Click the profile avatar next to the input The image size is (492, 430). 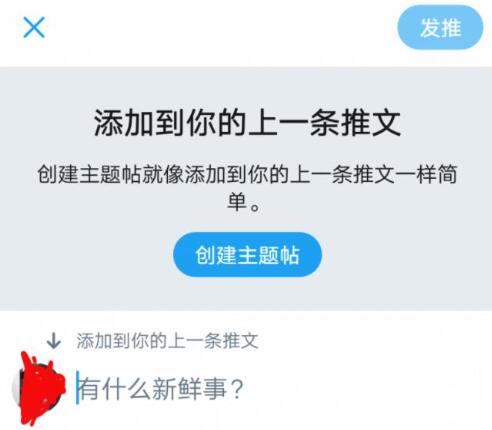point(38,388)
